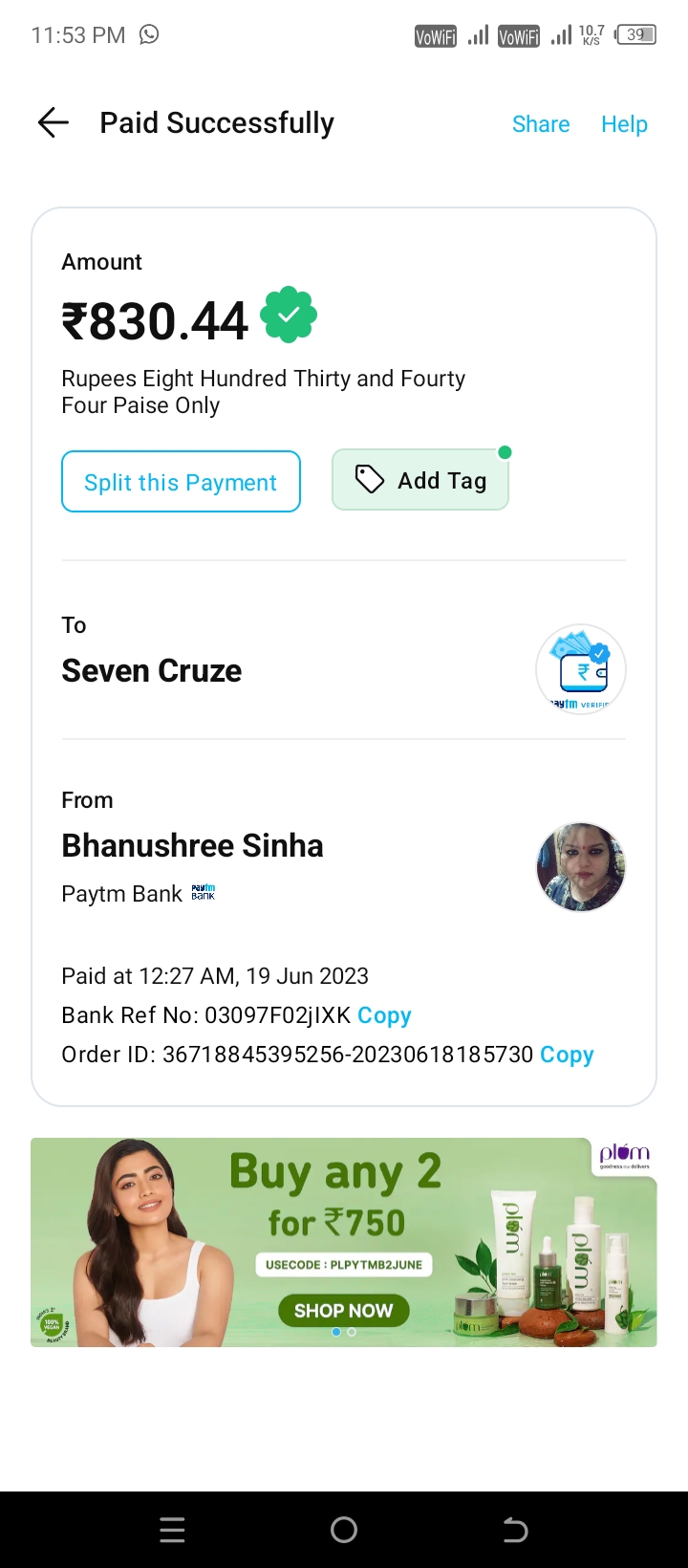
Task: Select the second banner carousel dot
Action: point(352,1332)
